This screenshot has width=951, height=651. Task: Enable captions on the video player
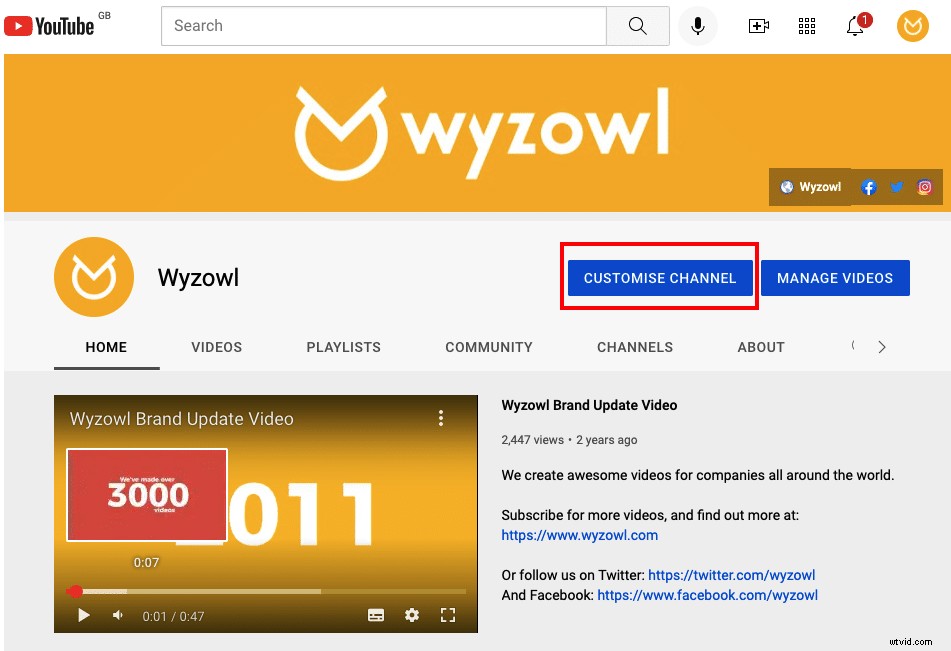(x=376, y=616)
